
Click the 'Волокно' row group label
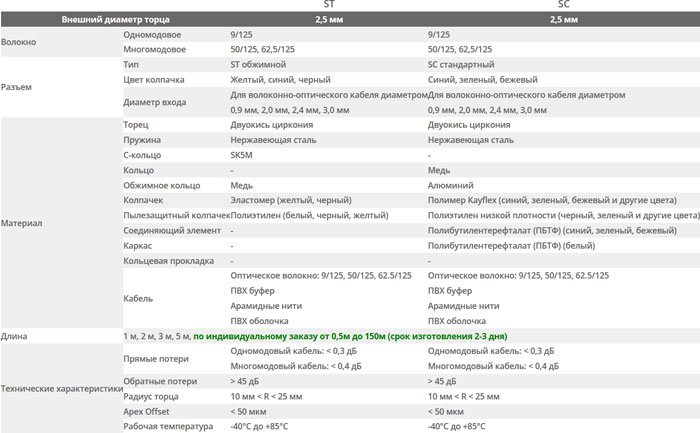pos(18,42)
